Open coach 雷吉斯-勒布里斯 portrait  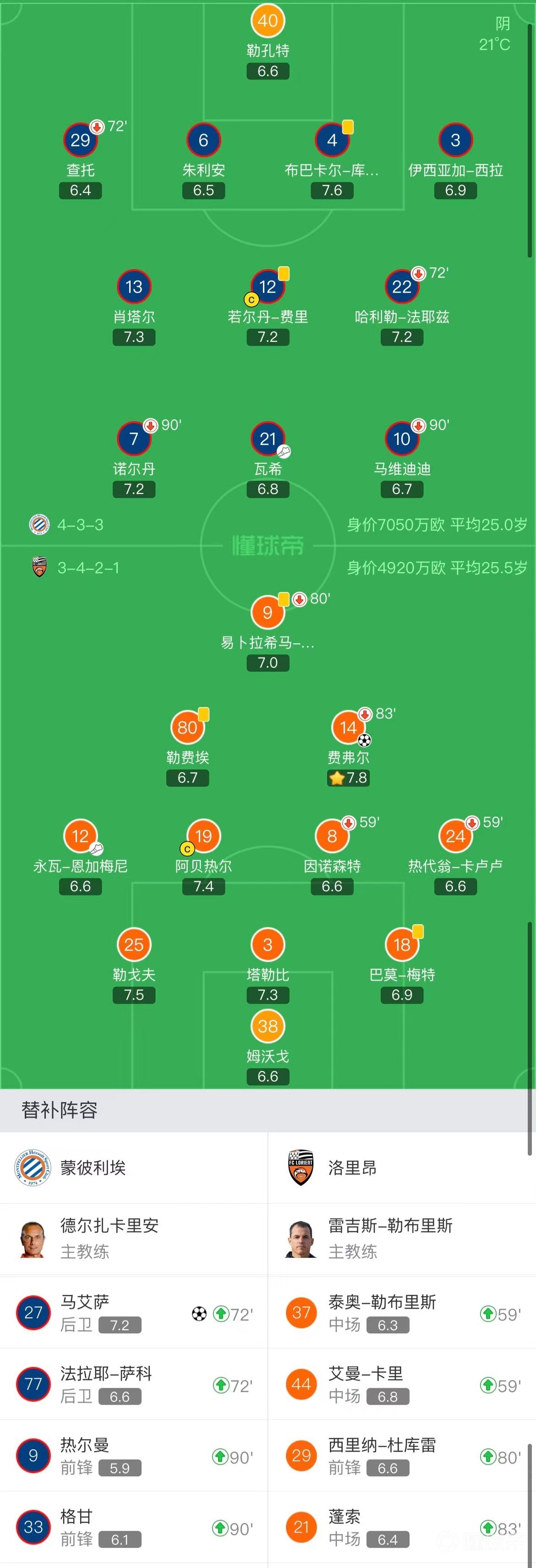[x=301, y=1239]
